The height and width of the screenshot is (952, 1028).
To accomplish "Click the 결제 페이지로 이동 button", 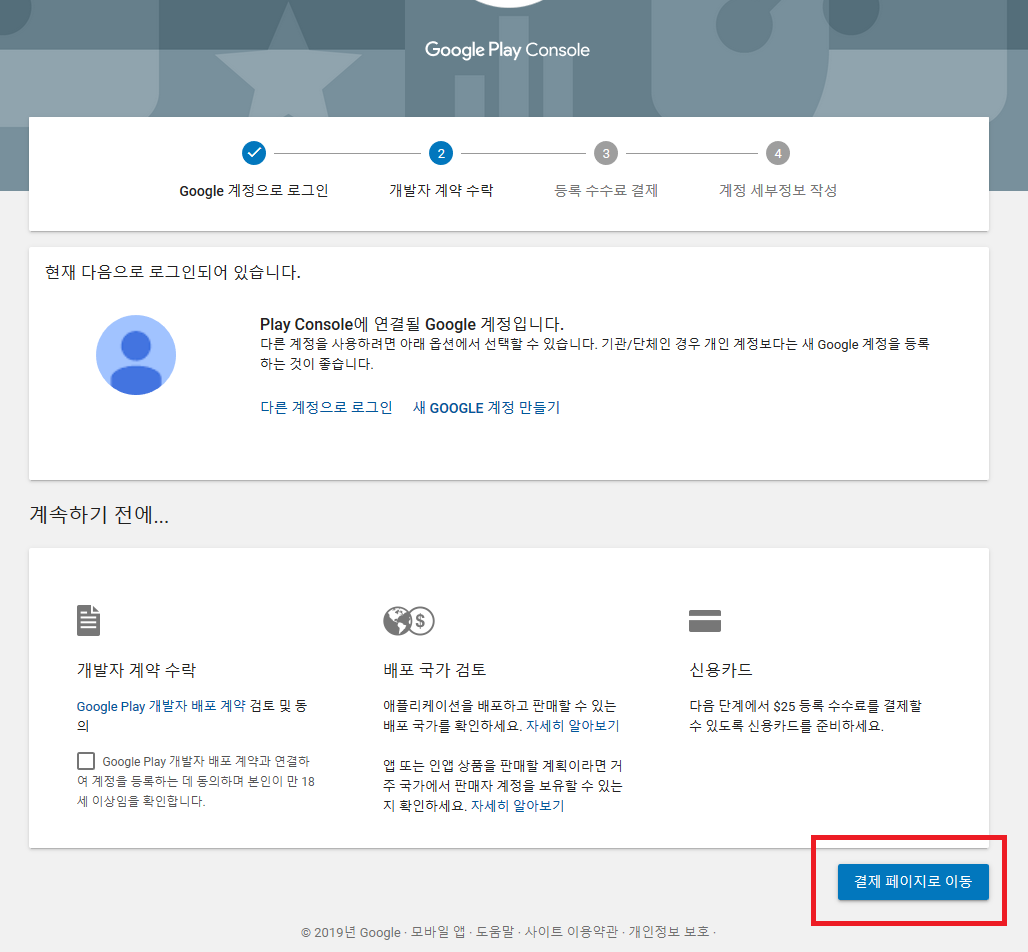I will 913,881.
